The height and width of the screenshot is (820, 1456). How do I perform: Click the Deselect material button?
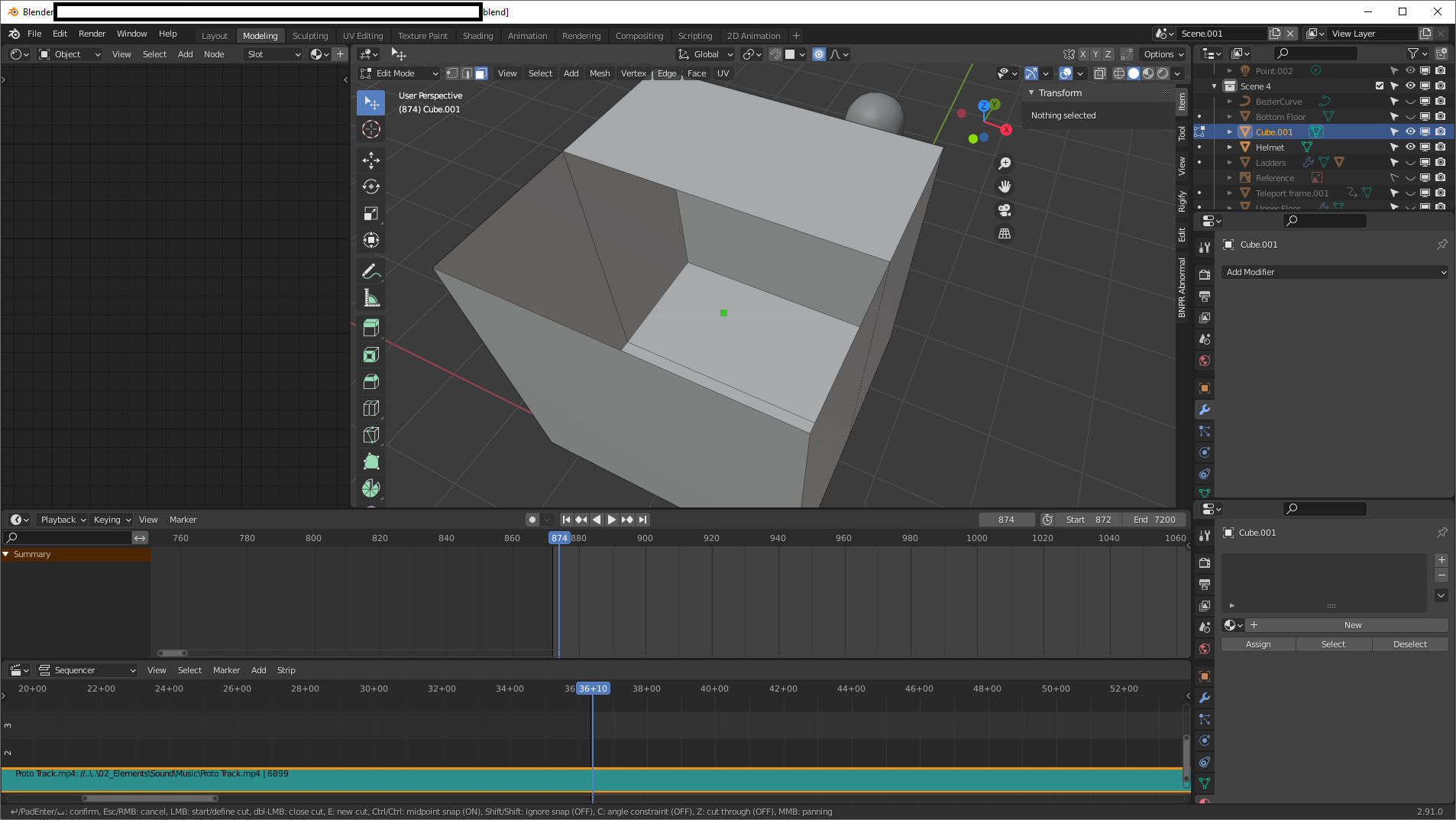pyautogui.click(x=1409, y=644)
